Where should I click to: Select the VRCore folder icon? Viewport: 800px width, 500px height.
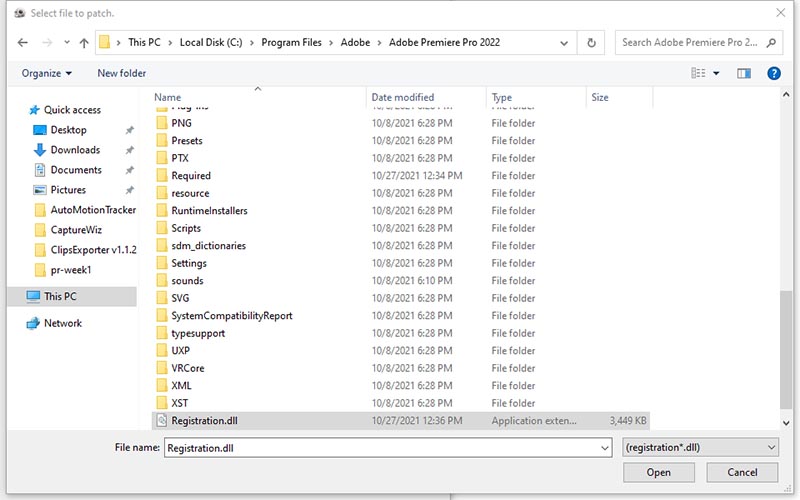162,368
